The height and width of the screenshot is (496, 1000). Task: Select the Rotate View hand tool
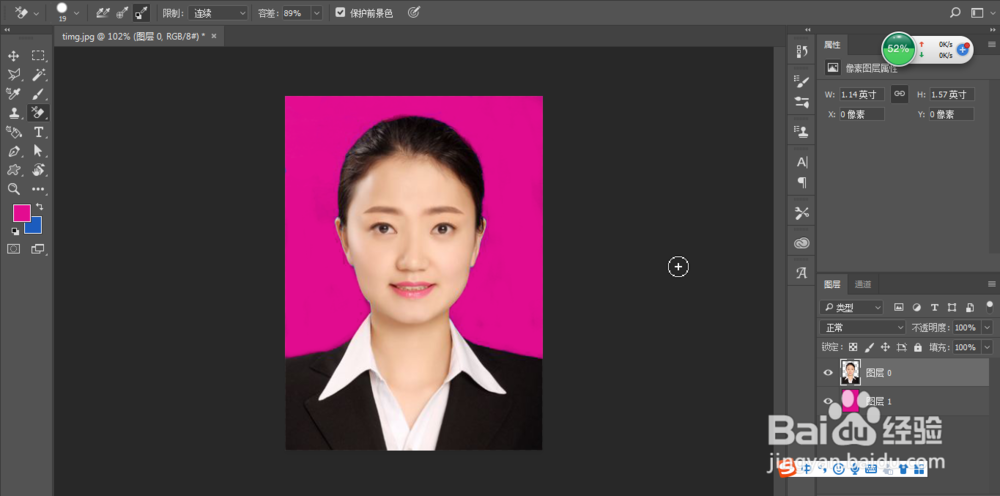[x=38, y=170]
